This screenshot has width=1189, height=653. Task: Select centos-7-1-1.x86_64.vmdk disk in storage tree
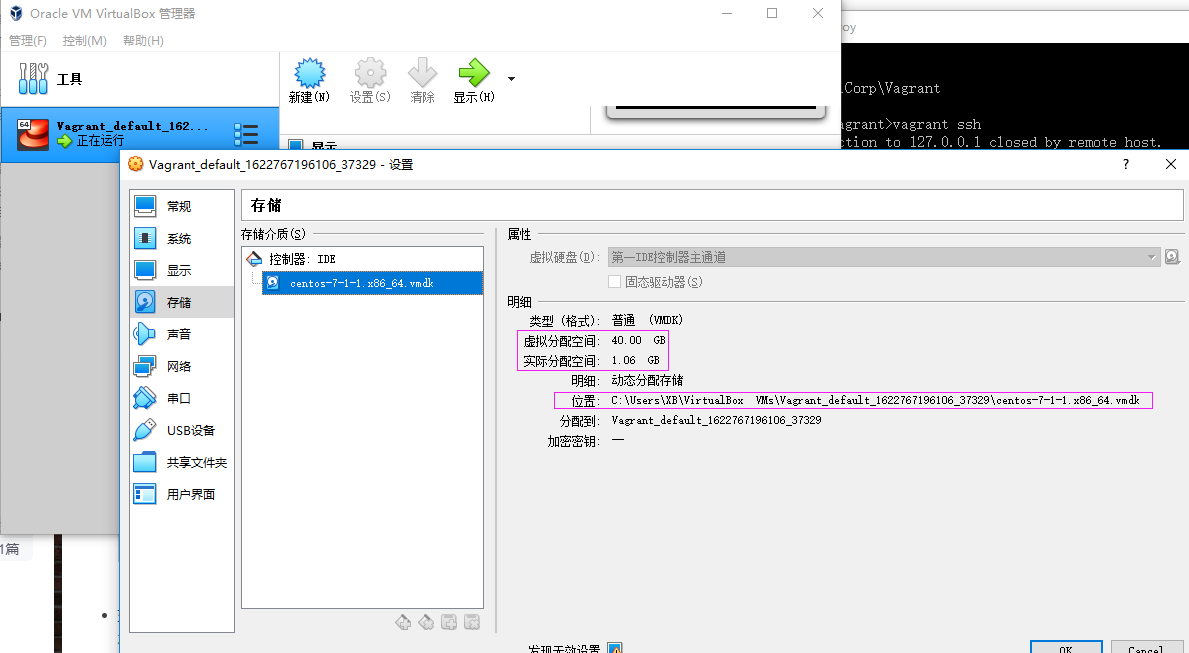pyautogui.click(x=372, y=283)
